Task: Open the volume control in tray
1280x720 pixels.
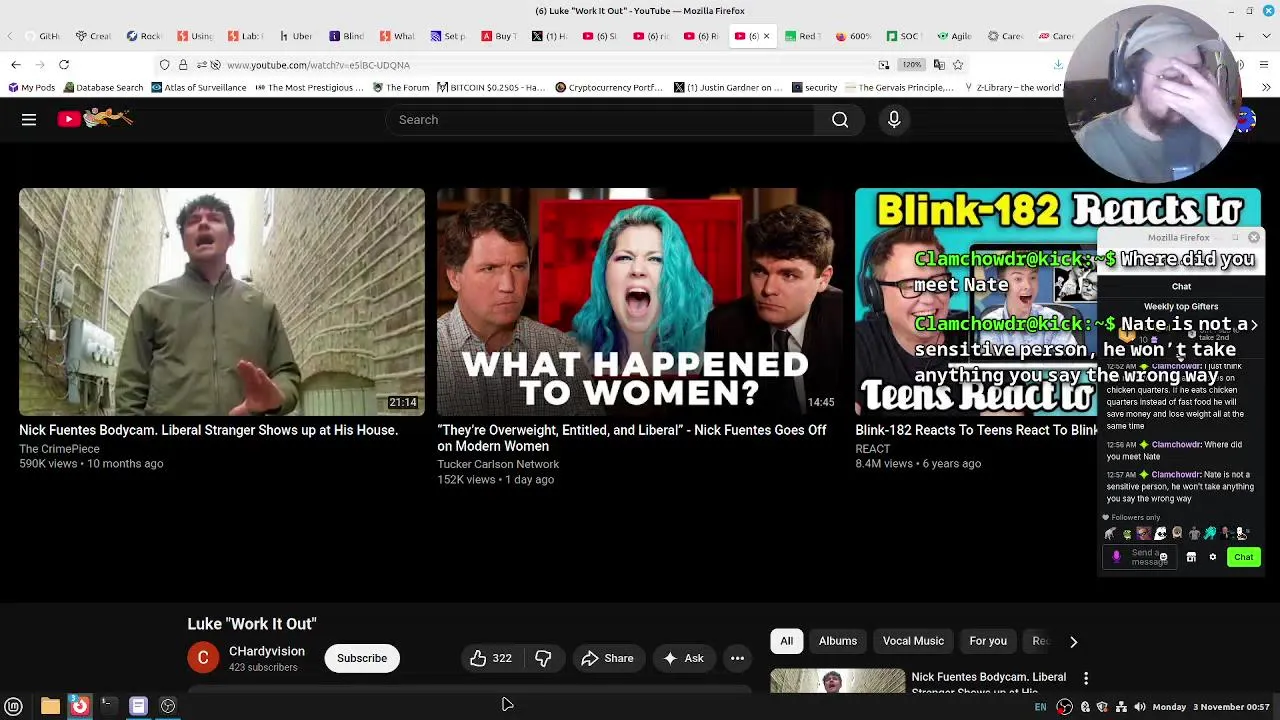Action: click(1140, 707)
